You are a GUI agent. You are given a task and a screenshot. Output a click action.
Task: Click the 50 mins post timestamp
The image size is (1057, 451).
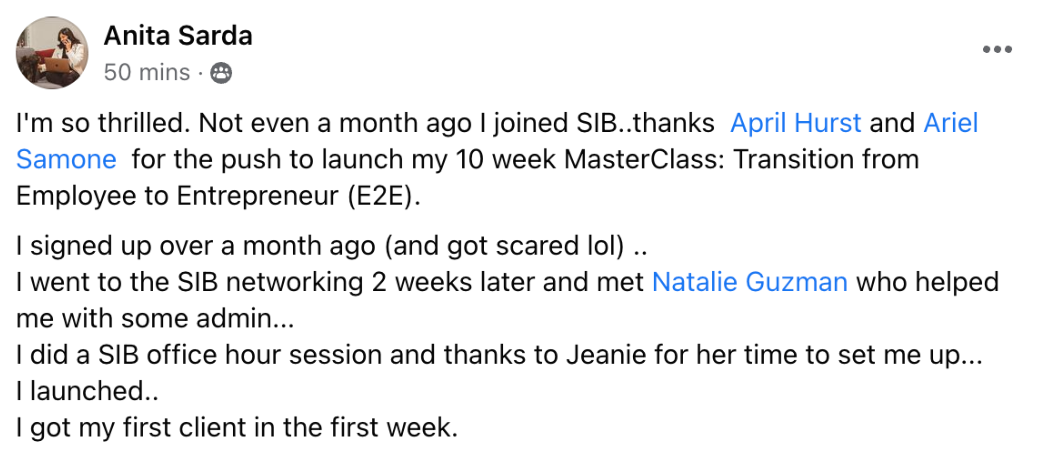(147, 72)
